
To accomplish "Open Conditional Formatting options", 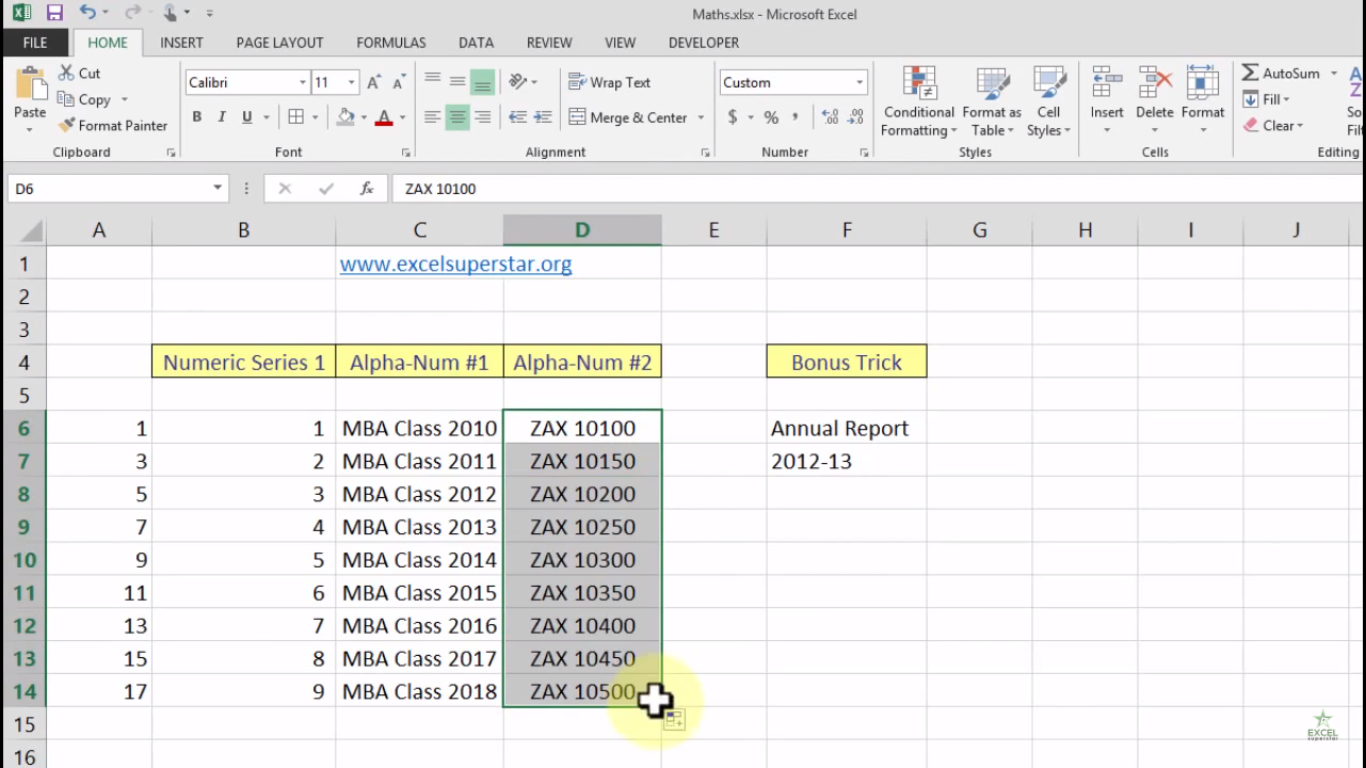I will click(x=917, y=100).
